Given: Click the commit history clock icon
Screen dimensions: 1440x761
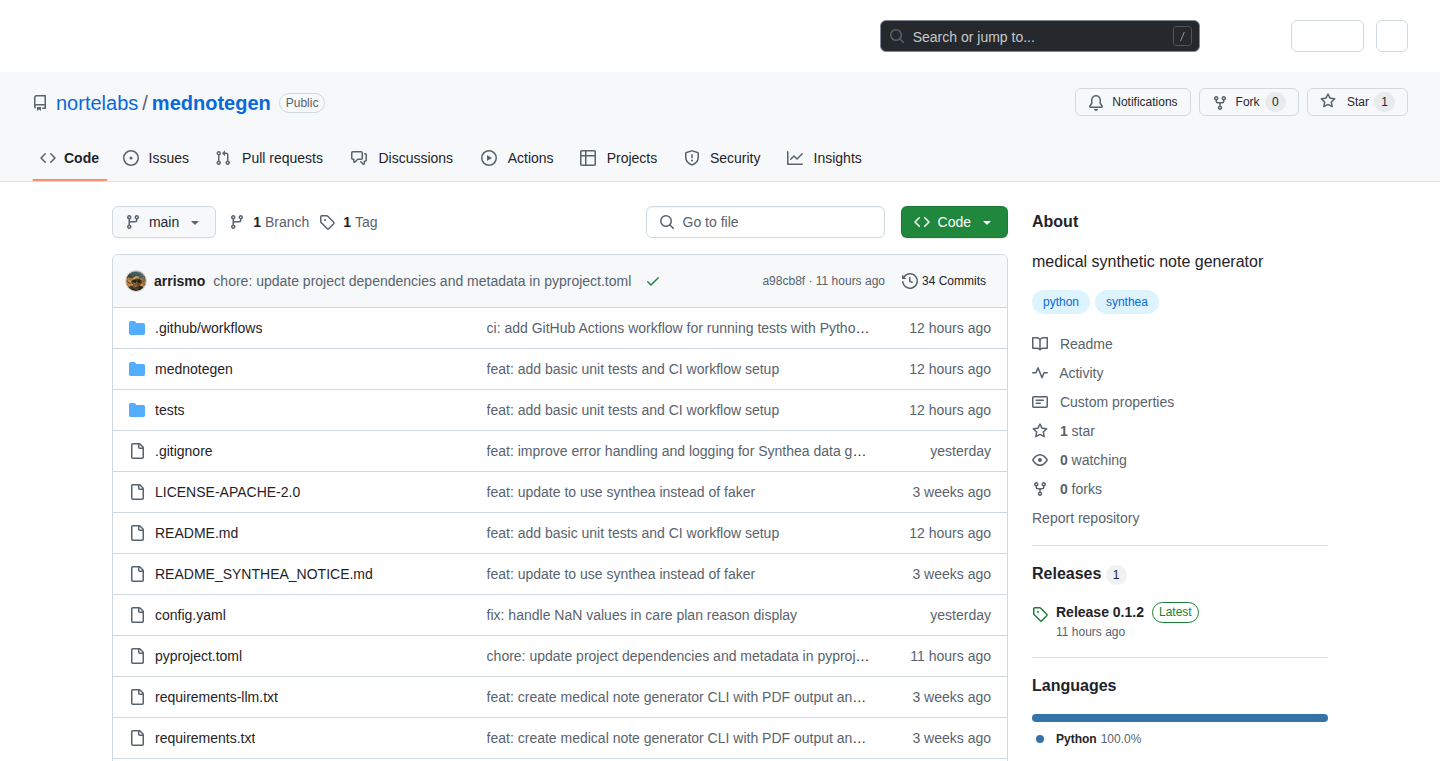Looking at the screenshot, I should click(909, 281).
